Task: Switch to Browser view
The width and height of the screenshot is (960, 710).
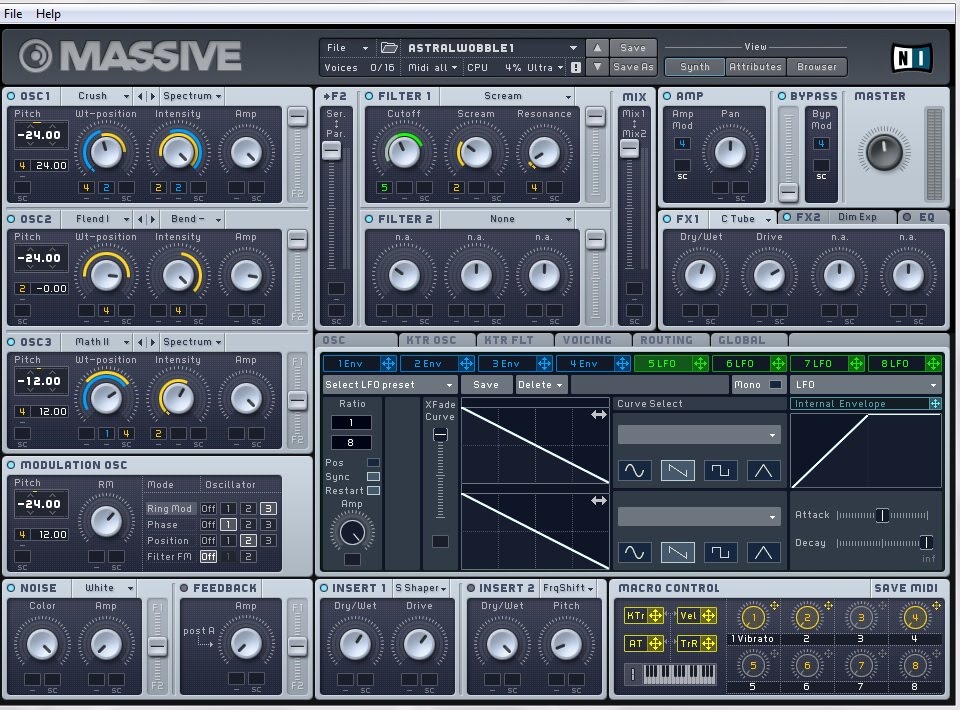Action: (x=817, y=67)
